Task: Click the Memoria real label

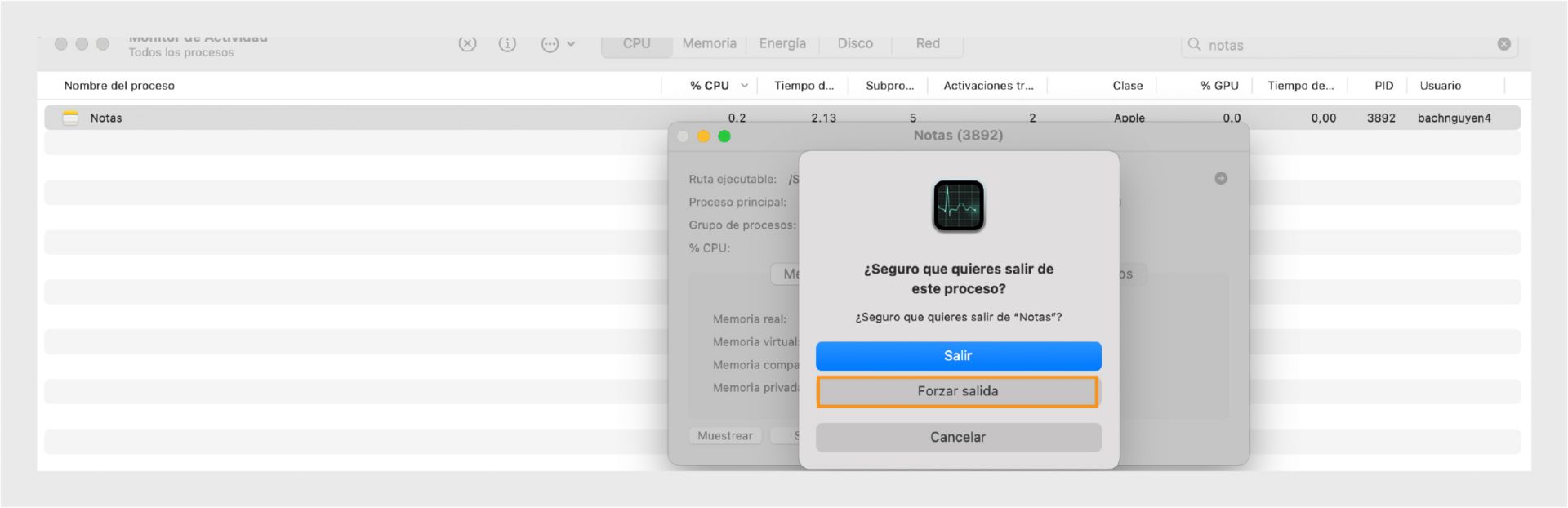Action: pos(750,319)
